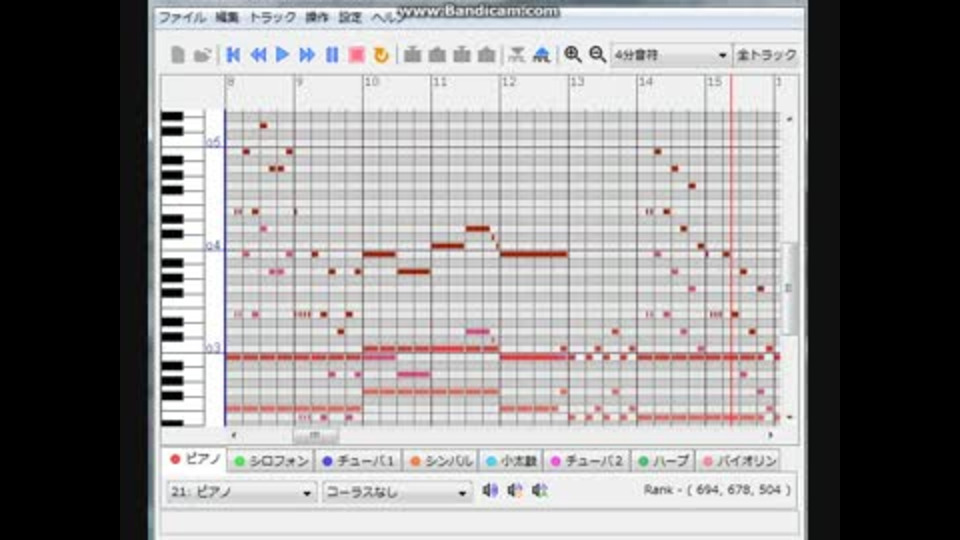Viewport: 960px width, 540px height.
Task: Click the horizontal scrollbar right arrow
Action: (770, 435)
